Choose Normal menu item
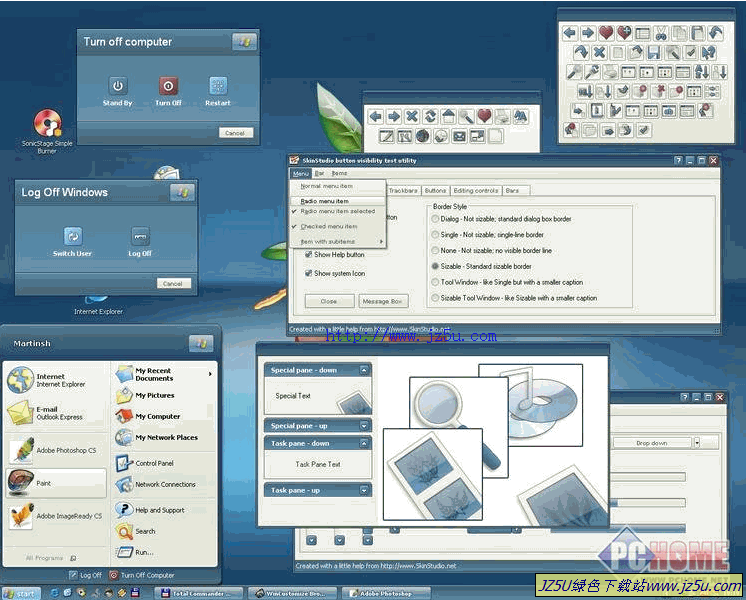 338,186
